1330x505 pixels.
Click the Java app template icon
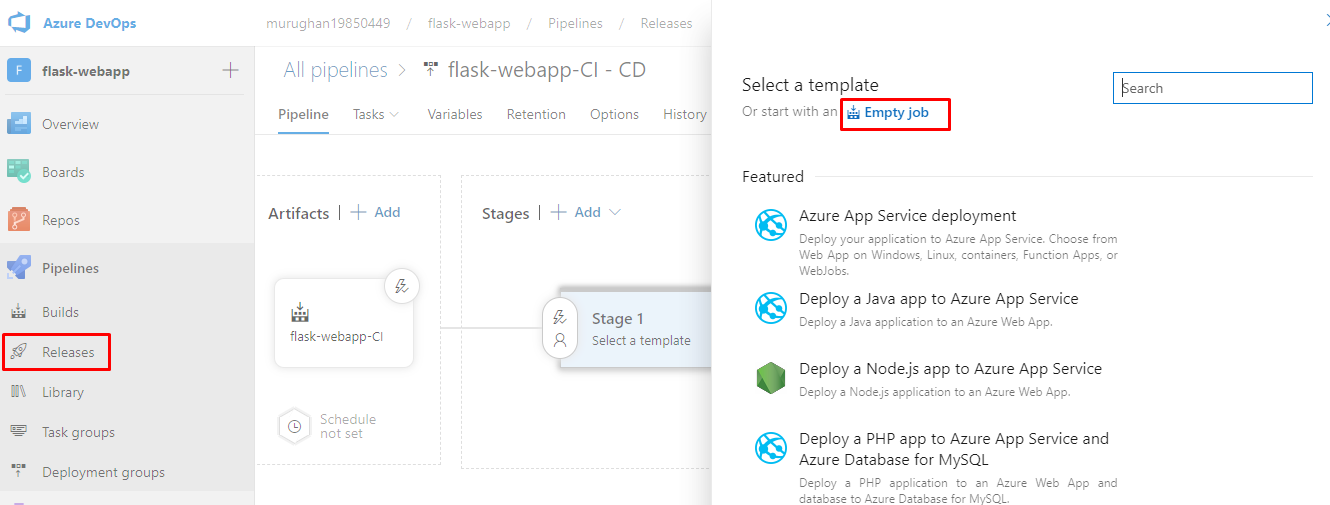(771, 308)
